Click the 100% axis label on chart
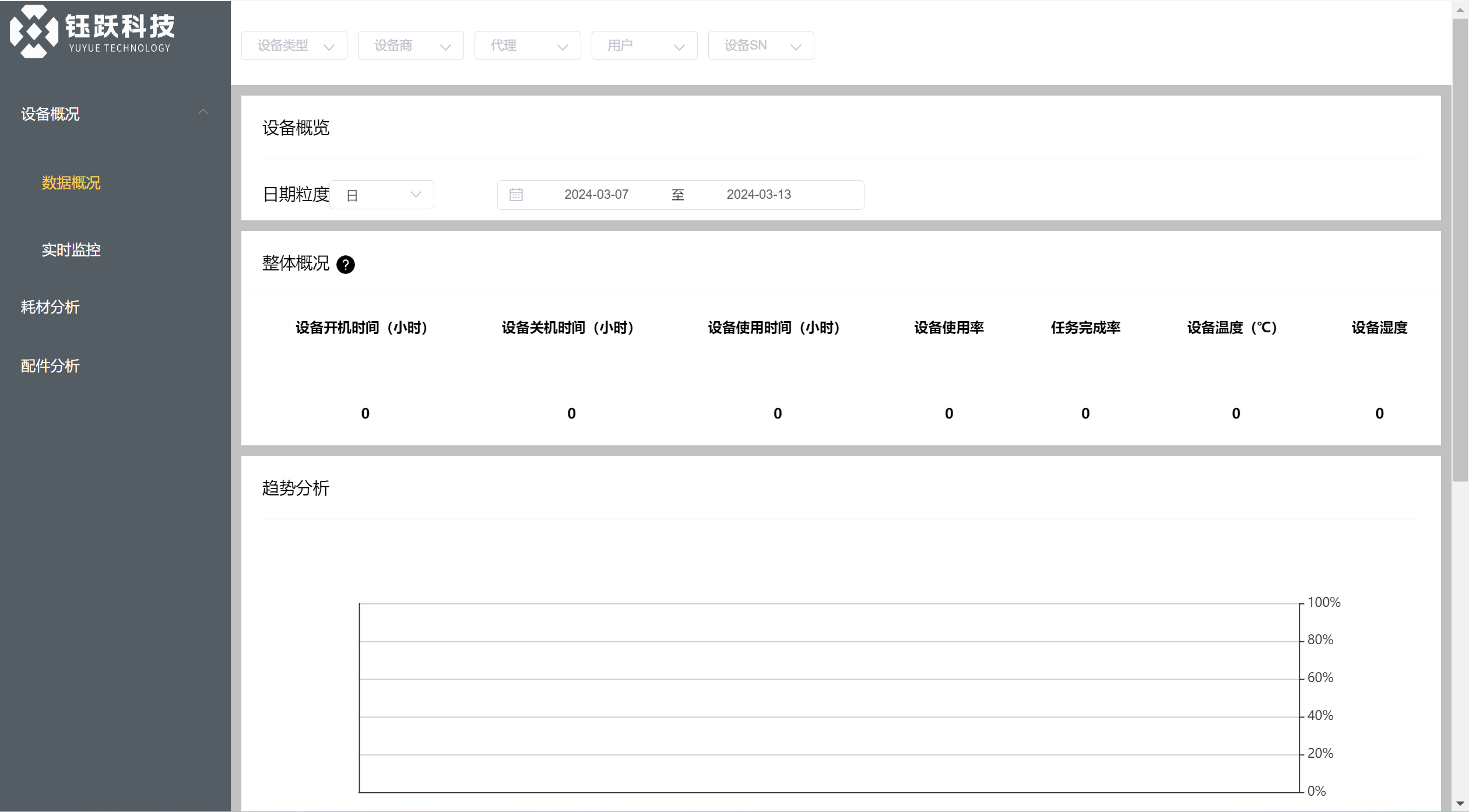Viewport: 1469px width, 812px height. (x=1324, y=602)
